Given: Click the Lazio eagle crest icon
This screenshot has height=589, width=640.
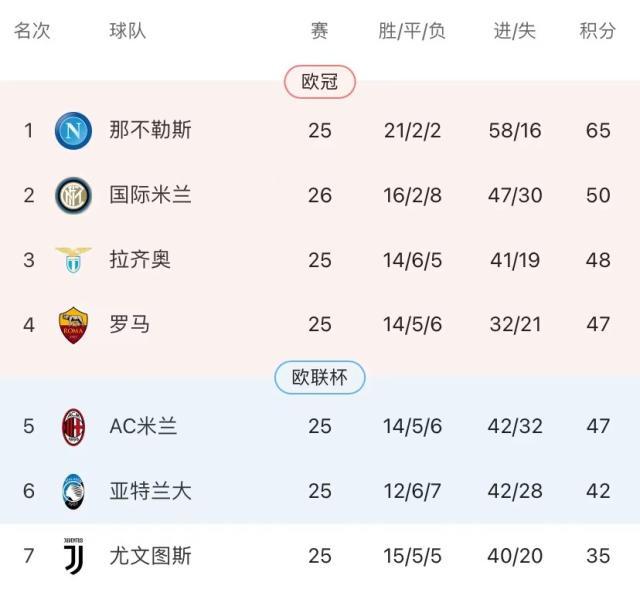Looking at the screenshot, I should coord(73,260).
